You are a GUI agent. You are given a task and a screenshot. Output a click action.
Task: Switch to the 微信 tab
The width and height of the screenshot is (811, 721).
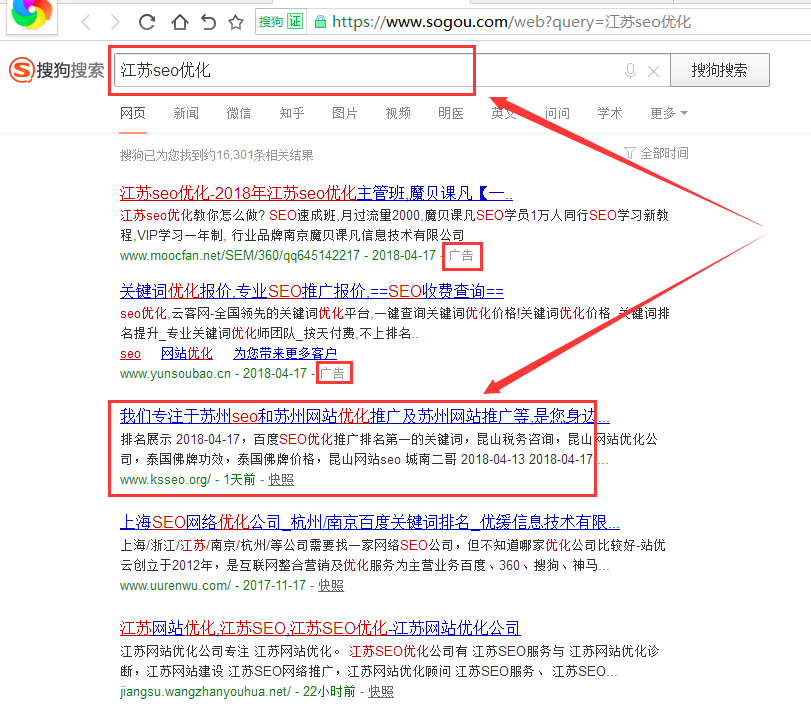tap(239, 113)
